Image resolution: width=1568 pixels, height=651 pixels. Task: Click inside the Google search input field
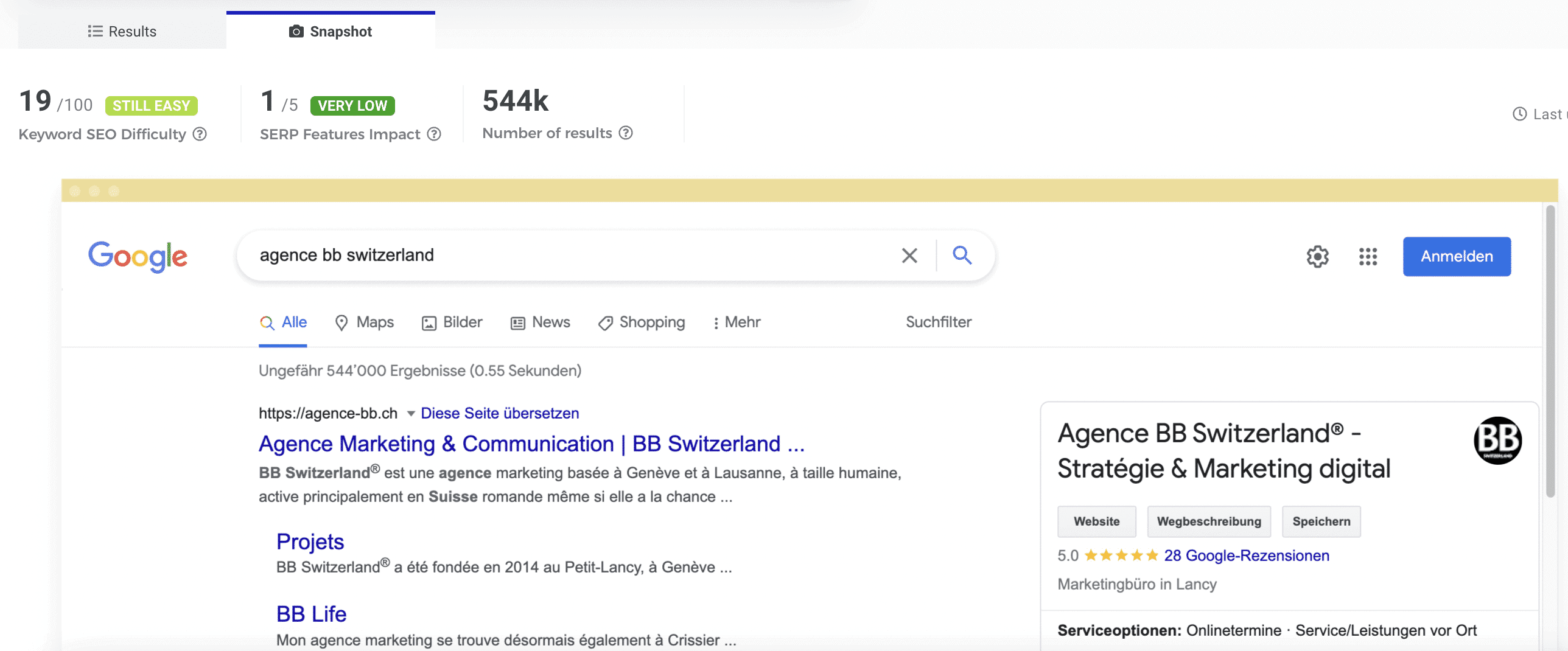572,256
